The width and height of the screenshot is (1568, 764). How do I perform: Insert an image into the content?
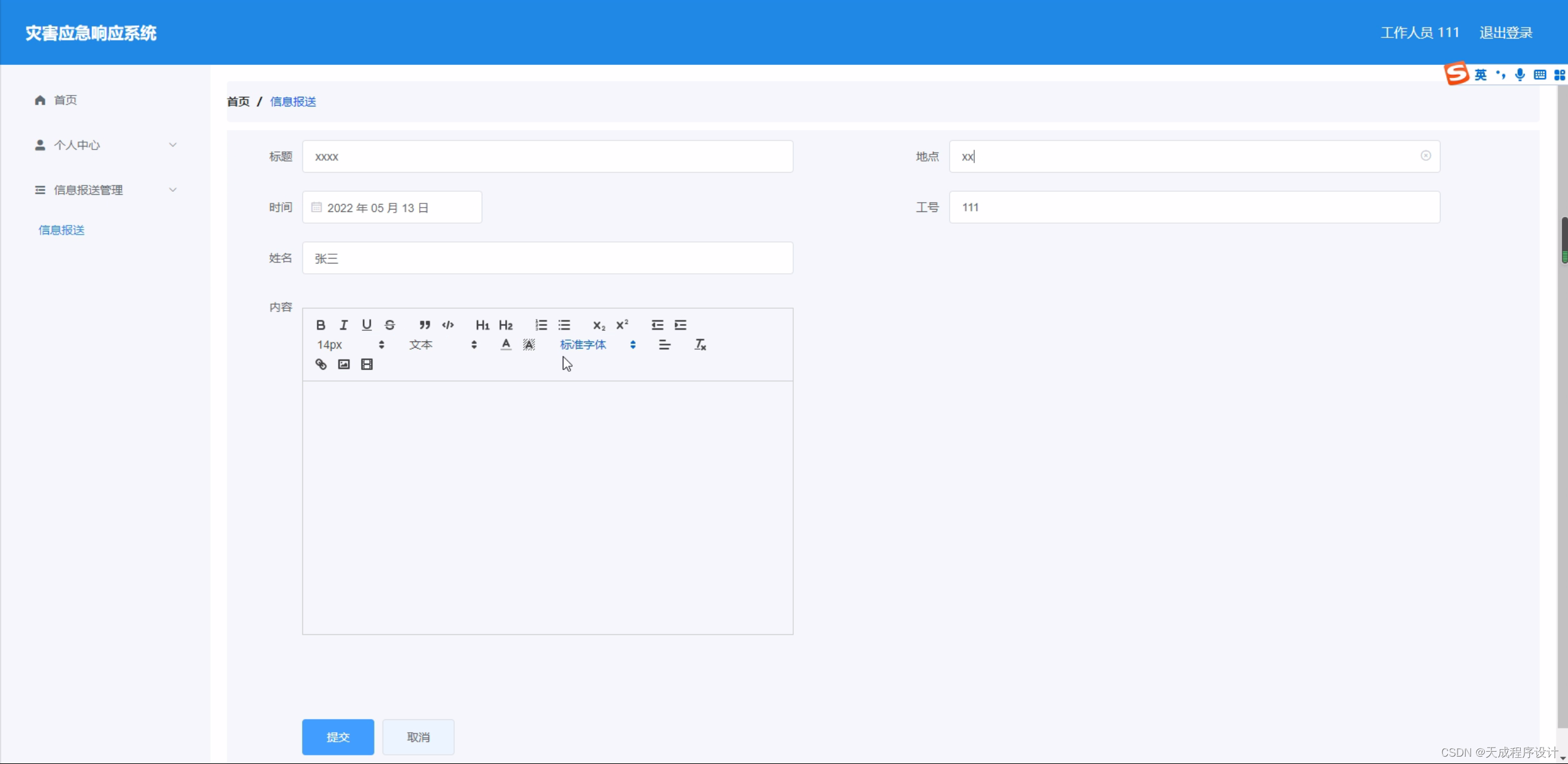pyautogui.click(x=343, y=363)
